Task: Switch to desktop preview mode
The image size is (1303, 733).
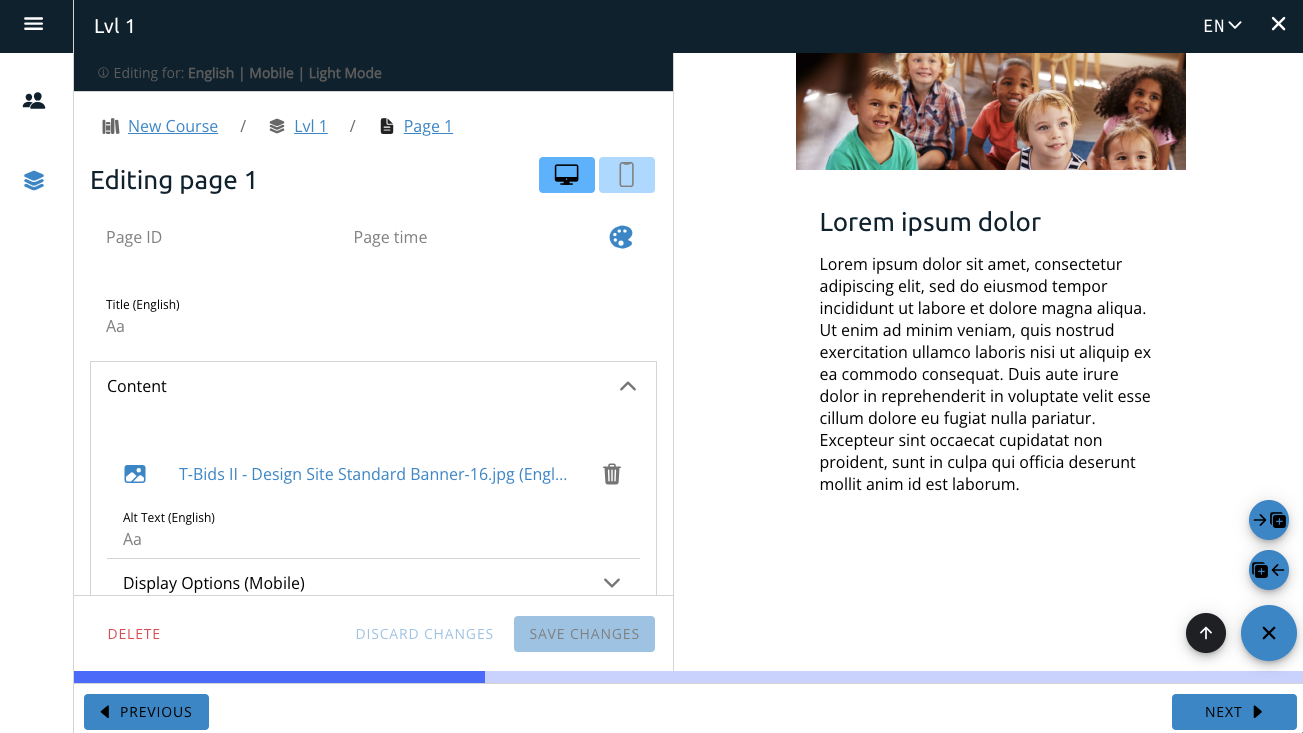Action: (x=567, y=175)
